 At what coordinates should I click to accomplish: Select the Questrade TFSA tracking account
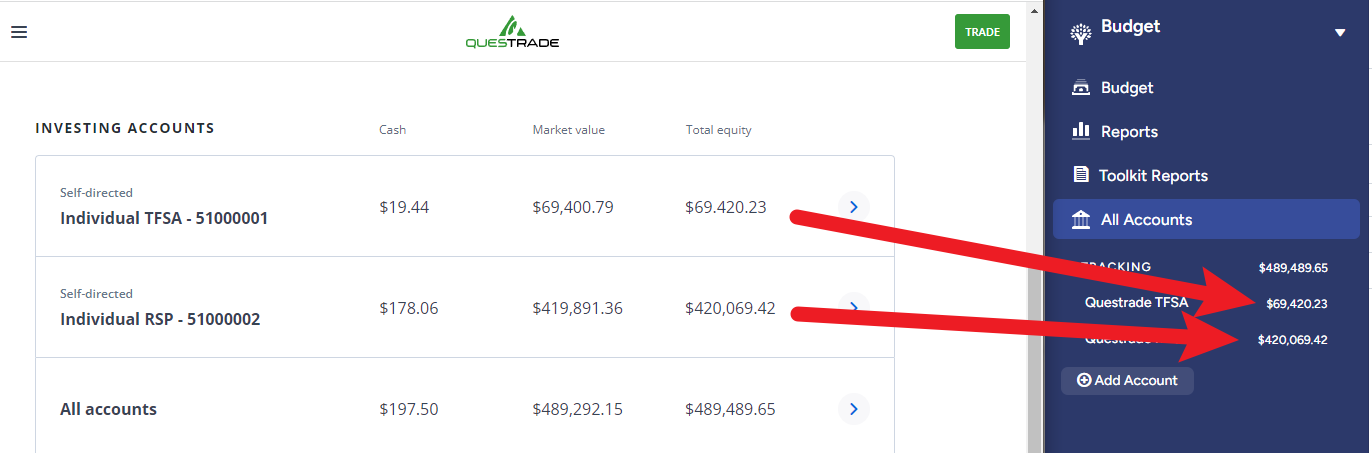(1136, 303)
